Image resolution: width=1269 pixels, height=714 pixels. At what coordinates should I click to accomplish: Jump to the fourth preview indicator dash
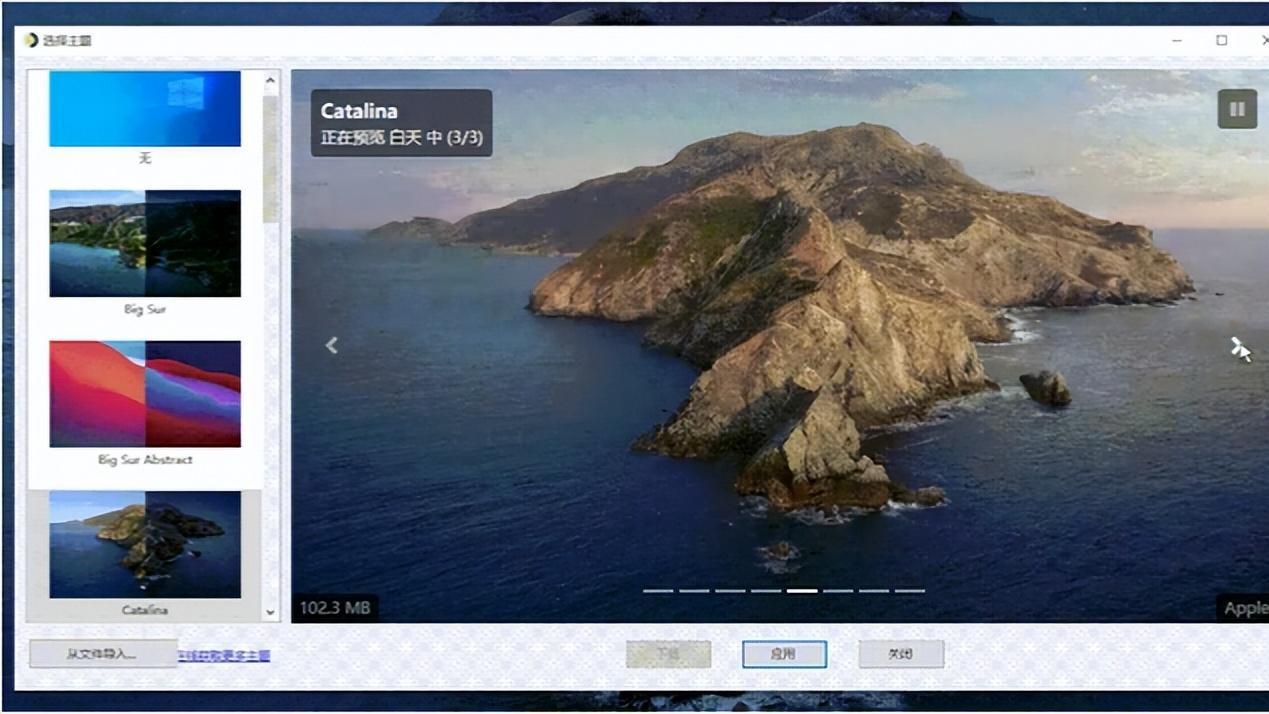coord(766,591)
